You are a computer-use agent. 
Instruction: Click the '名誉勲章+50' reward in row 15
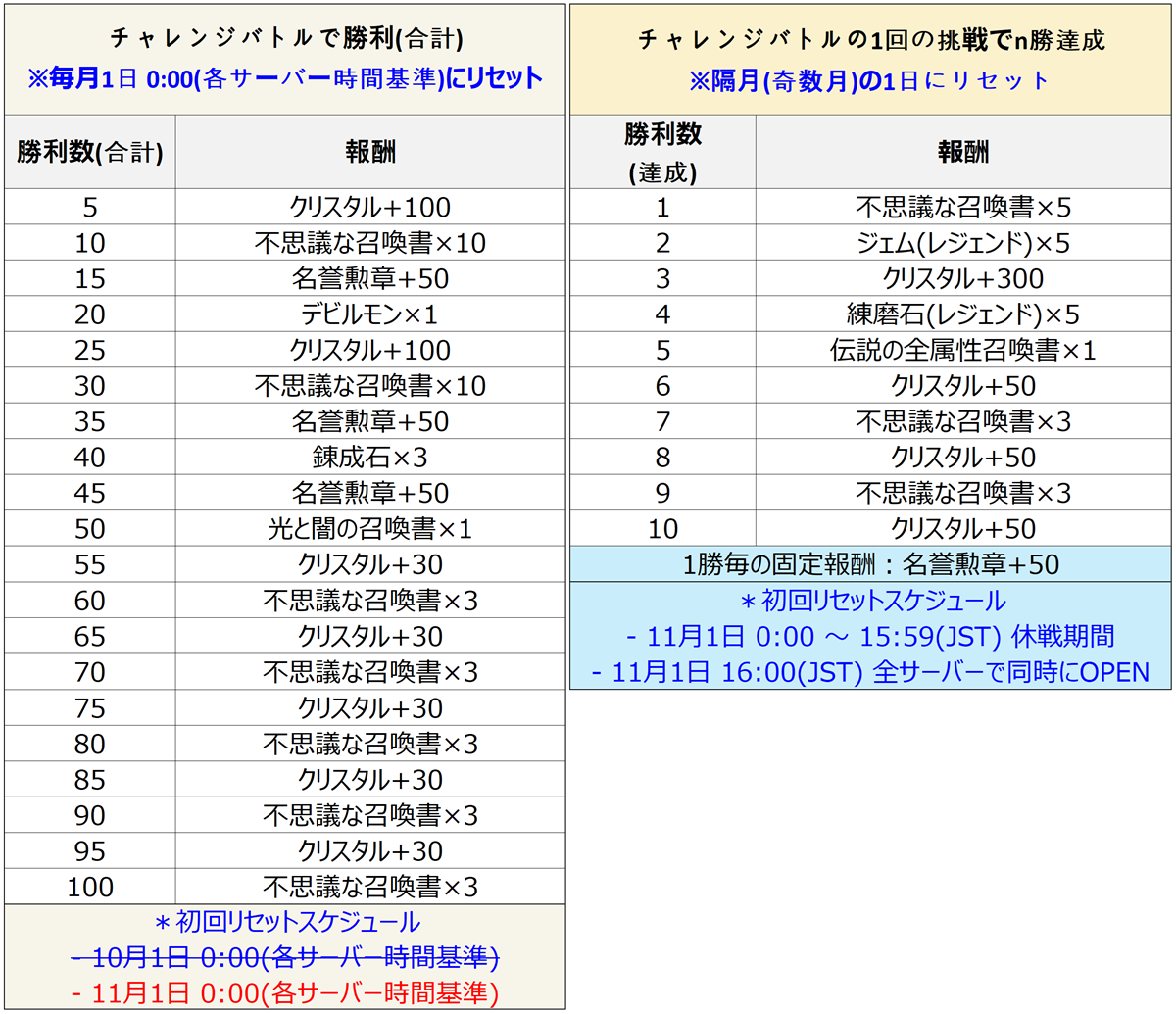click(x=370, y=279)
